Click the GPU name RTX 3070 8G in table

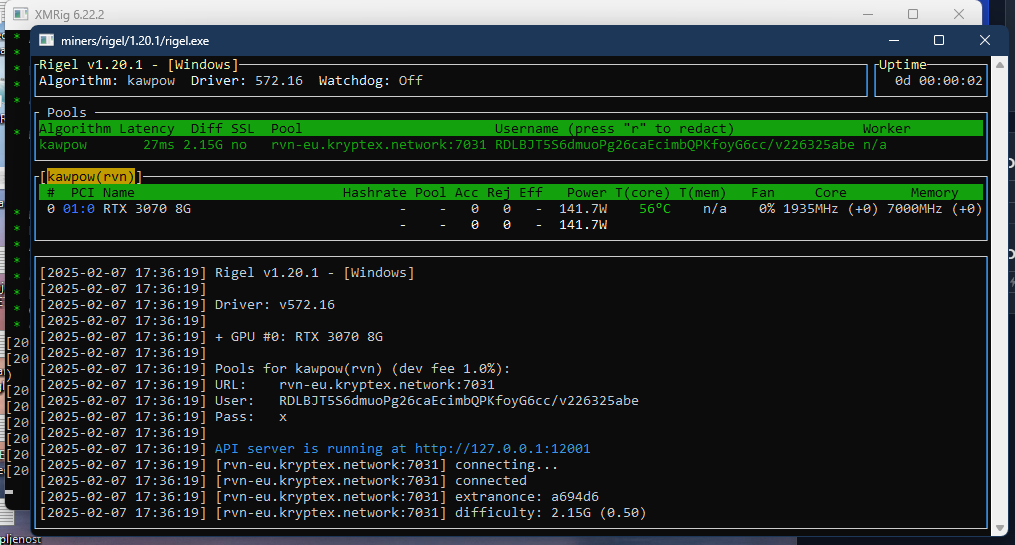147,209
